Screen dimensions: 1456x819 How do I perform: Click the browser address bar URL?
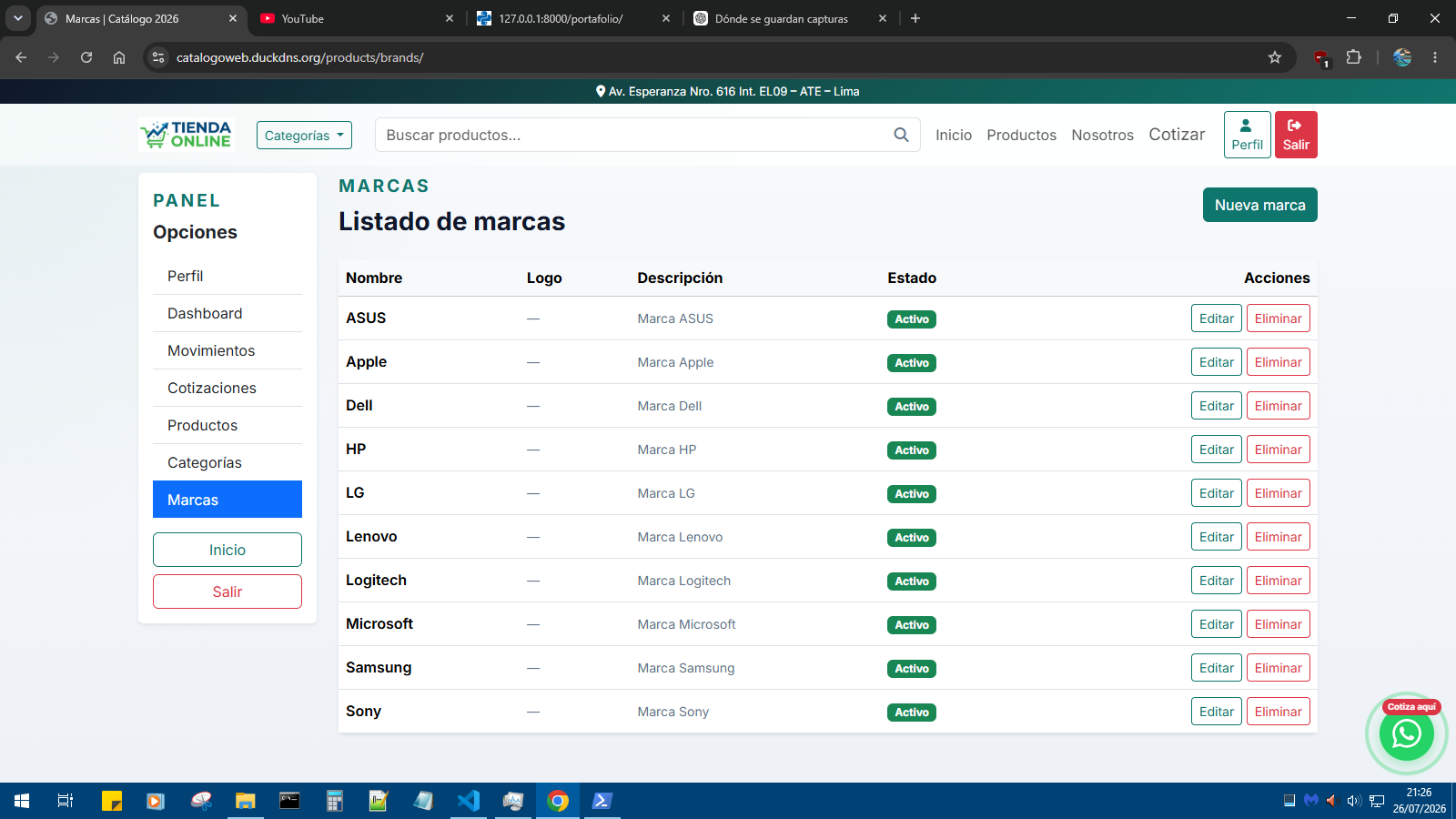[299, 57]
